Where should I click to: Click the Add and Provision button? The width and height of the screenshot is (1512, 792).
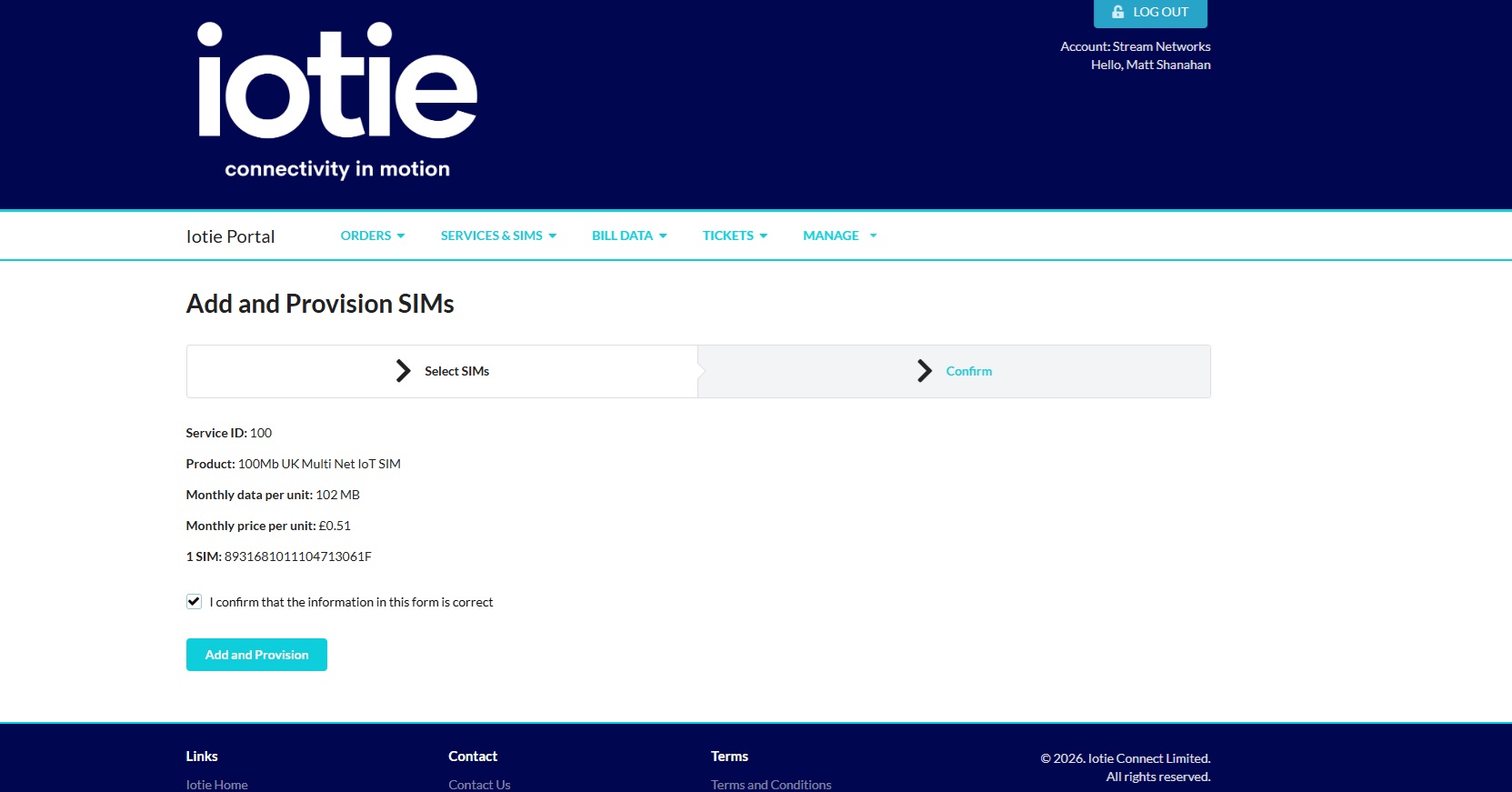(256, 655)
